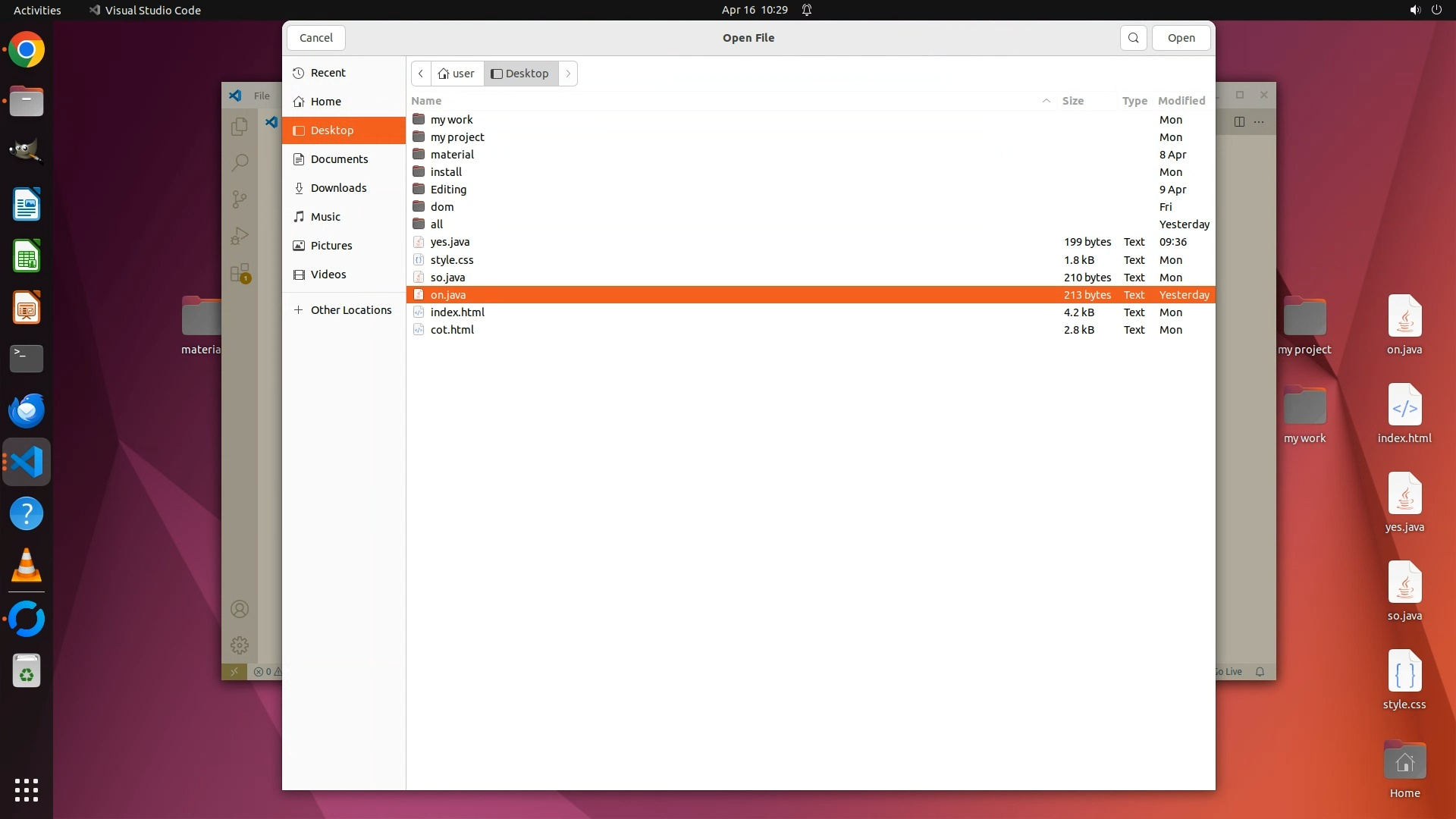This screenshot has width=1456, height=819.
Task: Open the VS Code Explorer icon
Action: [x=240, y=126]
